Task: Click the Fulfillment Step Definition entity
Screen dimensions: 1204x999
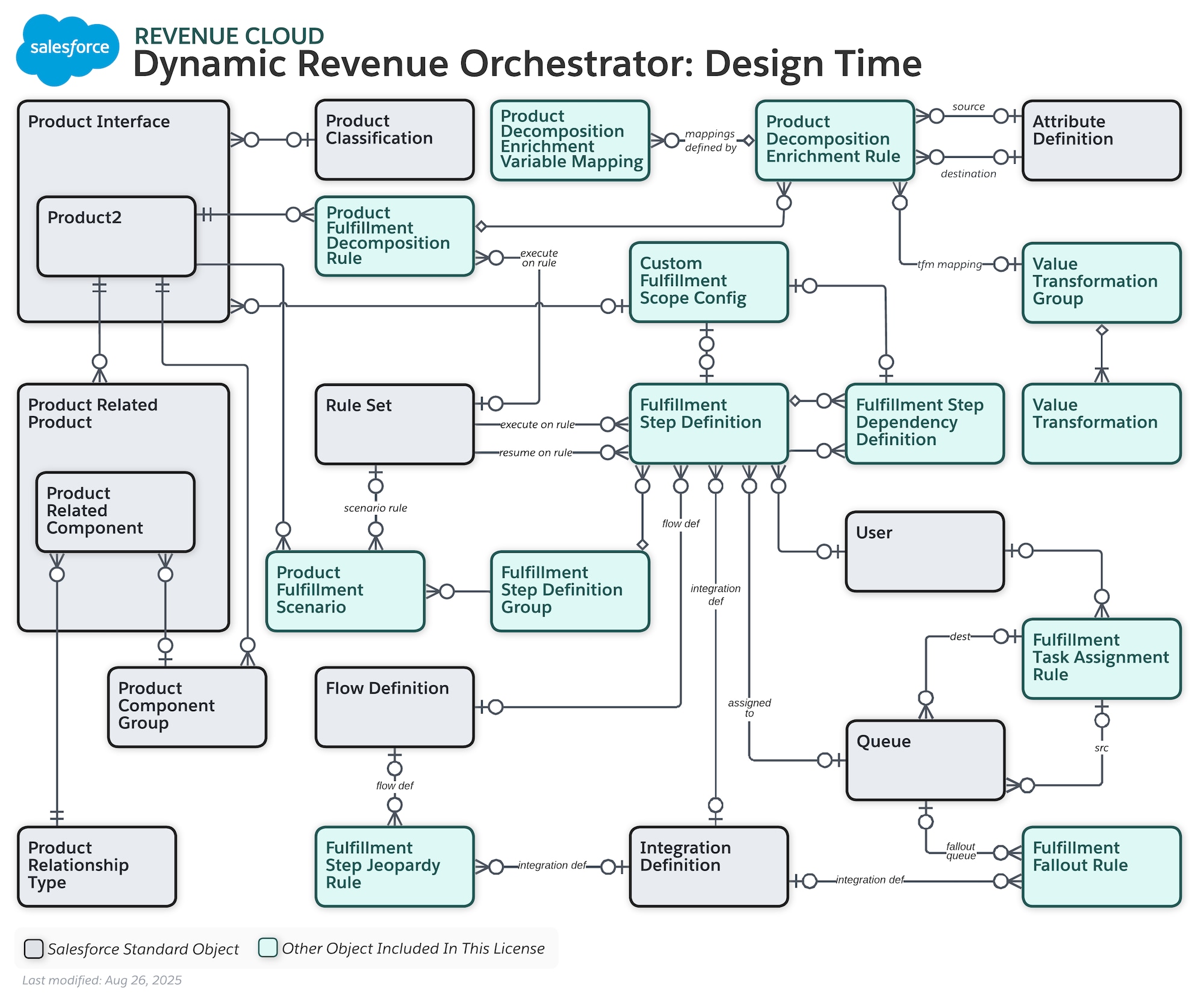Action: pos(709,424)
